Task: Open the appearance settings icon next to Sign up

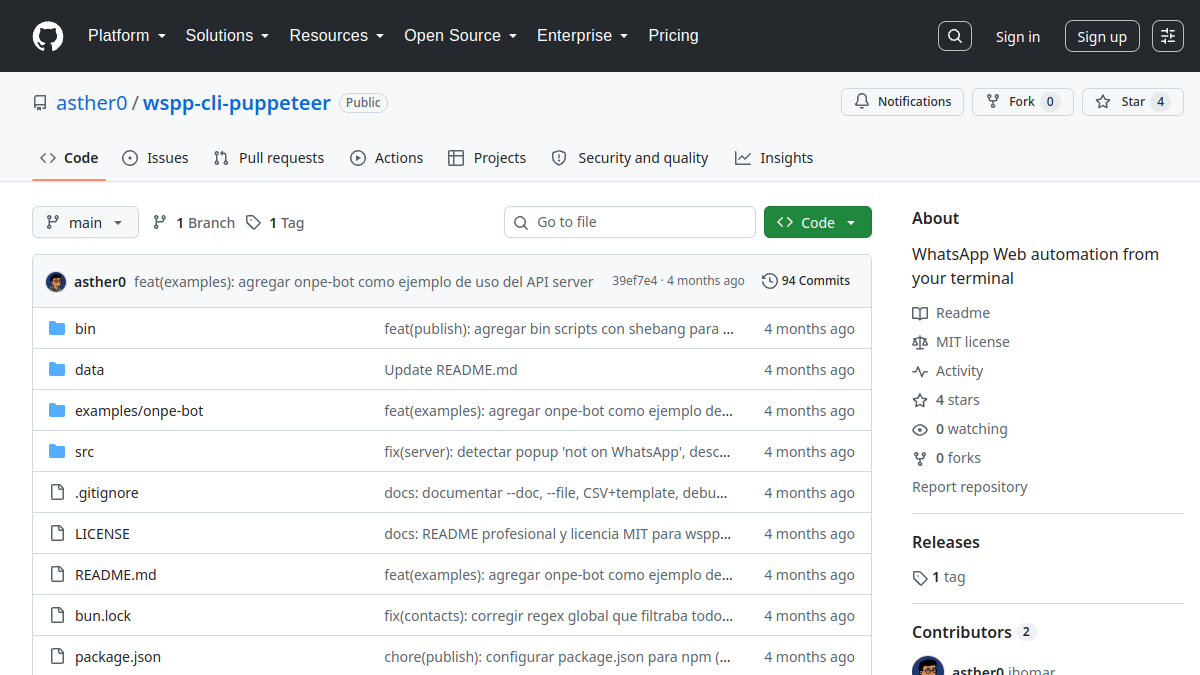Action: point(1168,36)
